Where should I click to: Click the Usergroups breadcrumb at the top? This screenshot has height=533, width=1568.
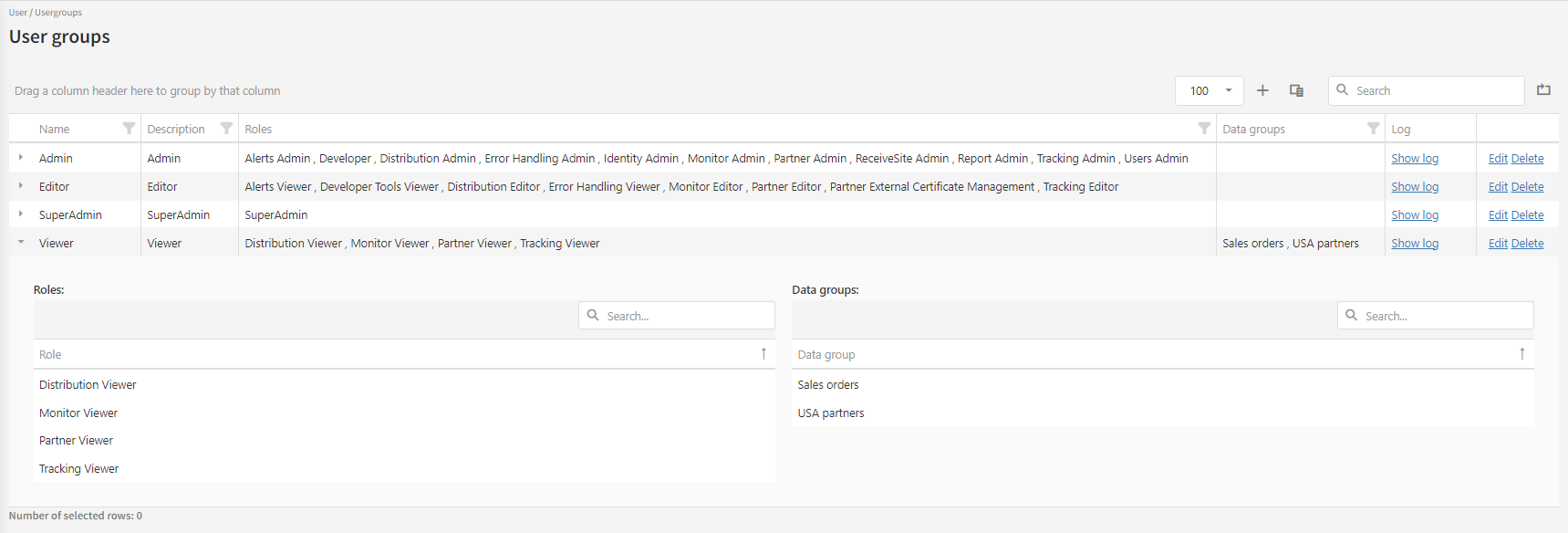58,13
